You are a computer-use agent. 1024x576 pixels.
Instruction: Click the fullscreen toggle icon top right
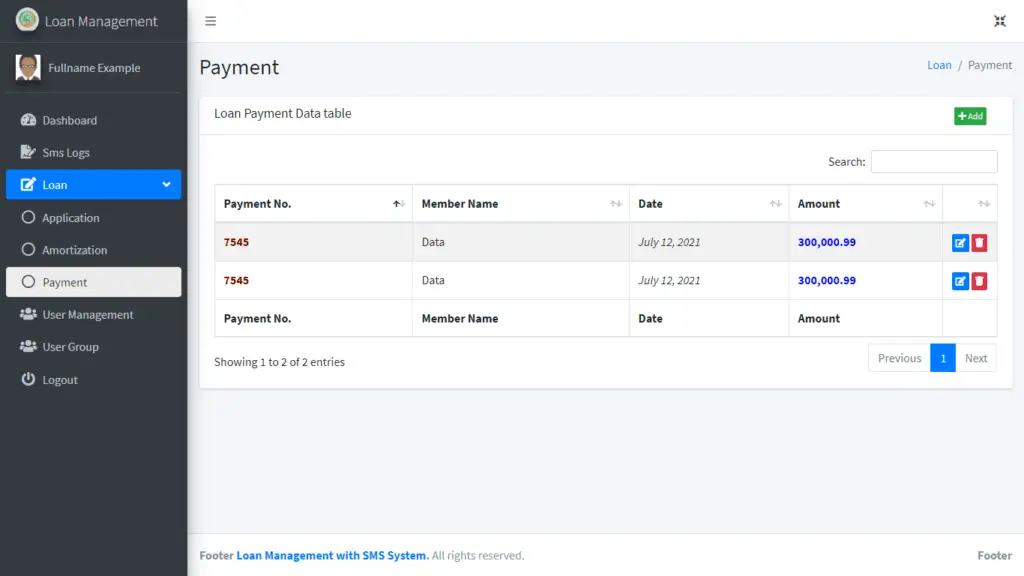coord(999,20)
